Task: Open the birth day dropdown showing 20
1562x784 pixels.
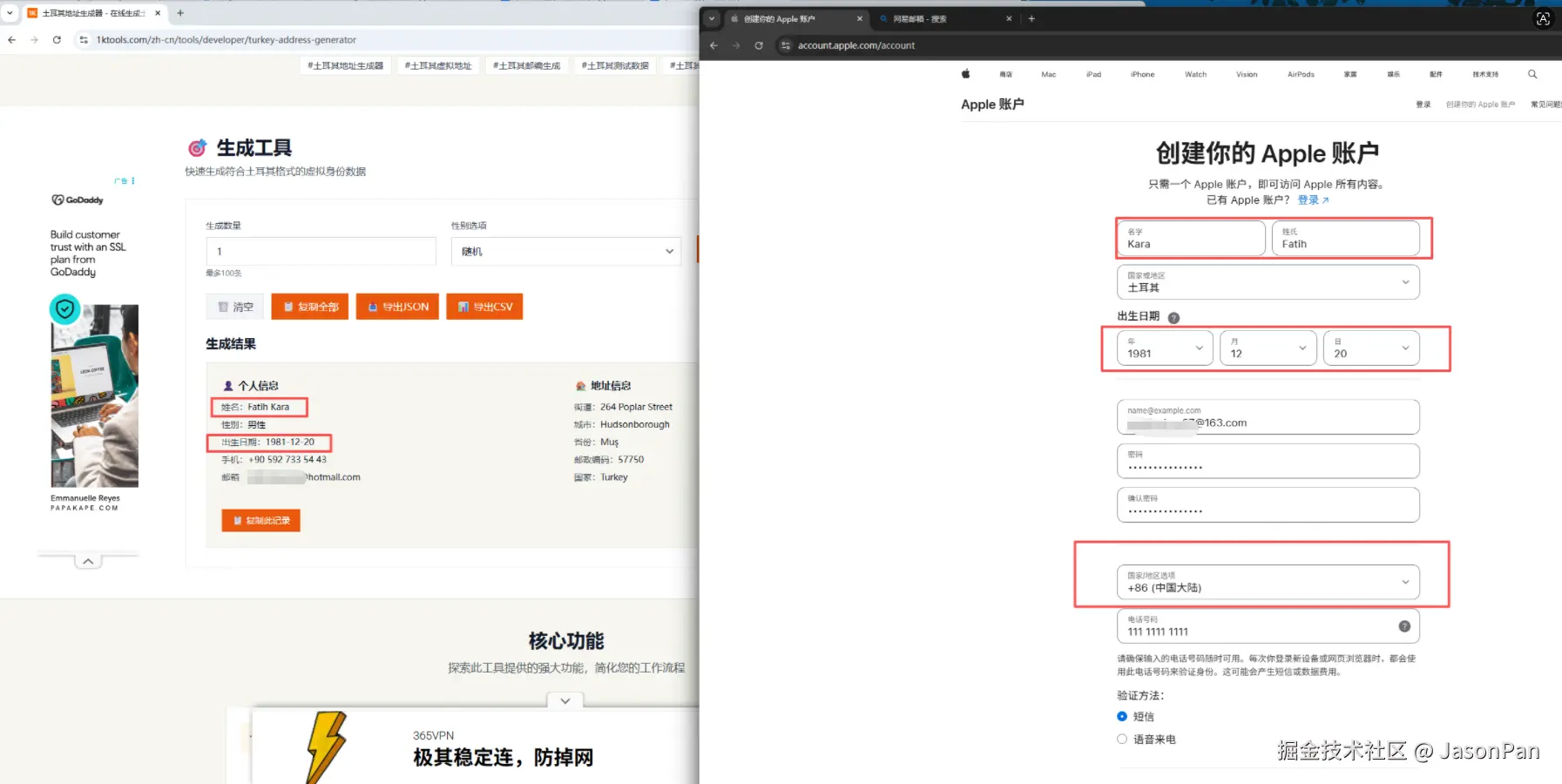Action: tap(1371, 348)
